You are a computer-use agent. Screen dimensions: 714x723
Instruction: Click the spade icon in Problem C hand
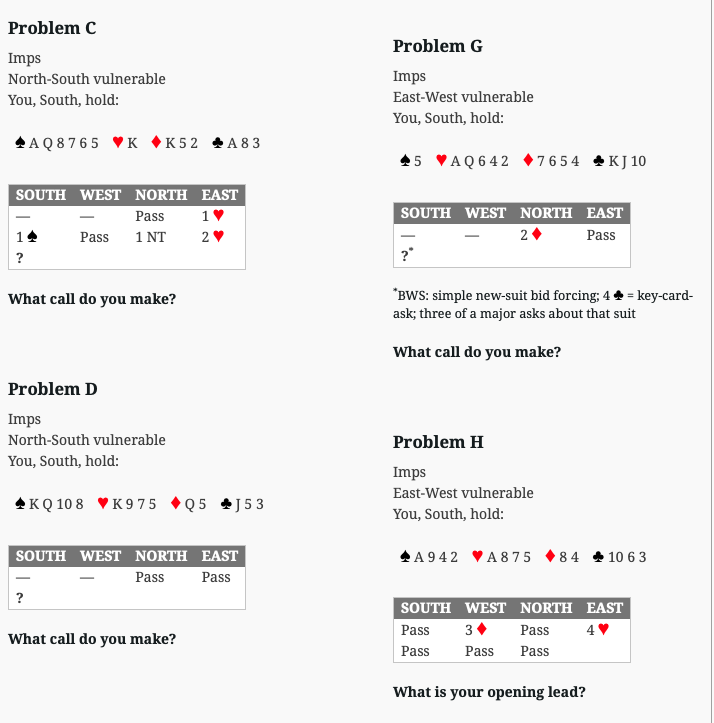coord(20,142)
